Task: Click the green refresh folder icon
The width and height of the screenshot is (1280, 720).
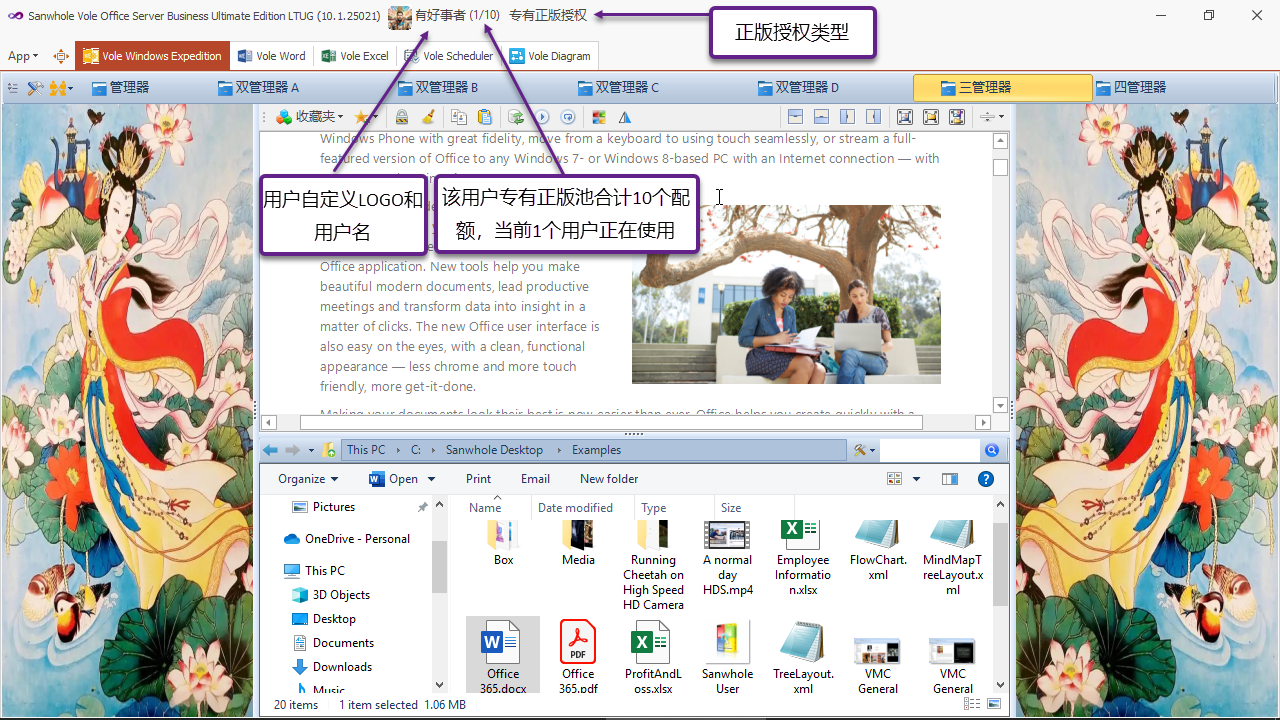Action: [516, 117]
